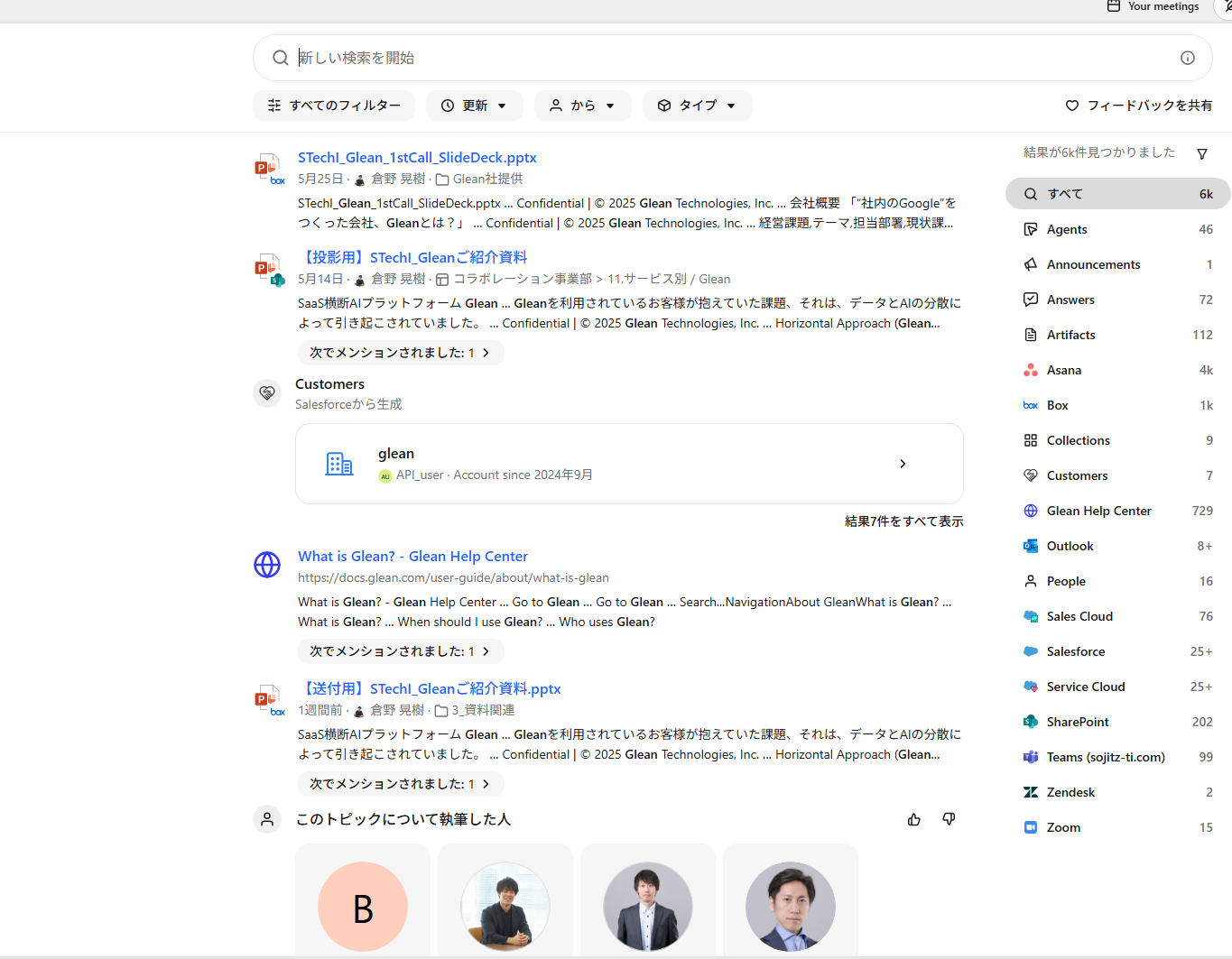
Task: Filter results by People
Action: pos(1117,581)
